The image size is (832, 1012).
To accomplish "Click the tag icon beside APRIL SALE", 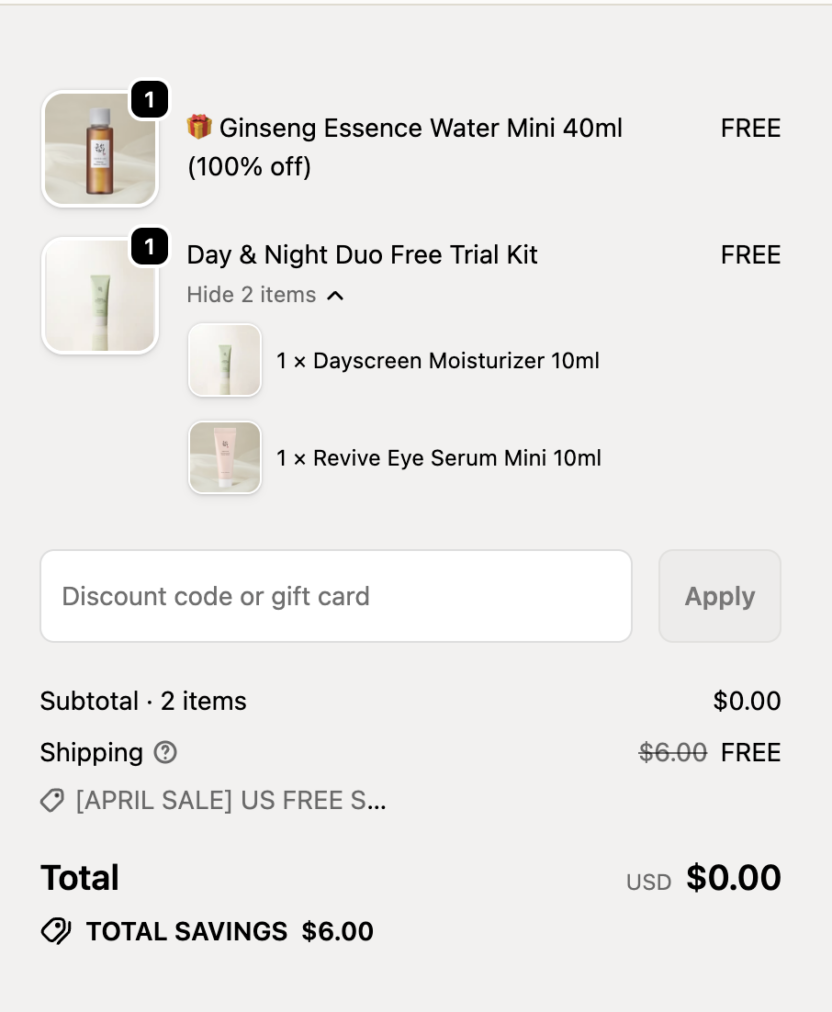I will pyautogui.click(x=52, y=801).
